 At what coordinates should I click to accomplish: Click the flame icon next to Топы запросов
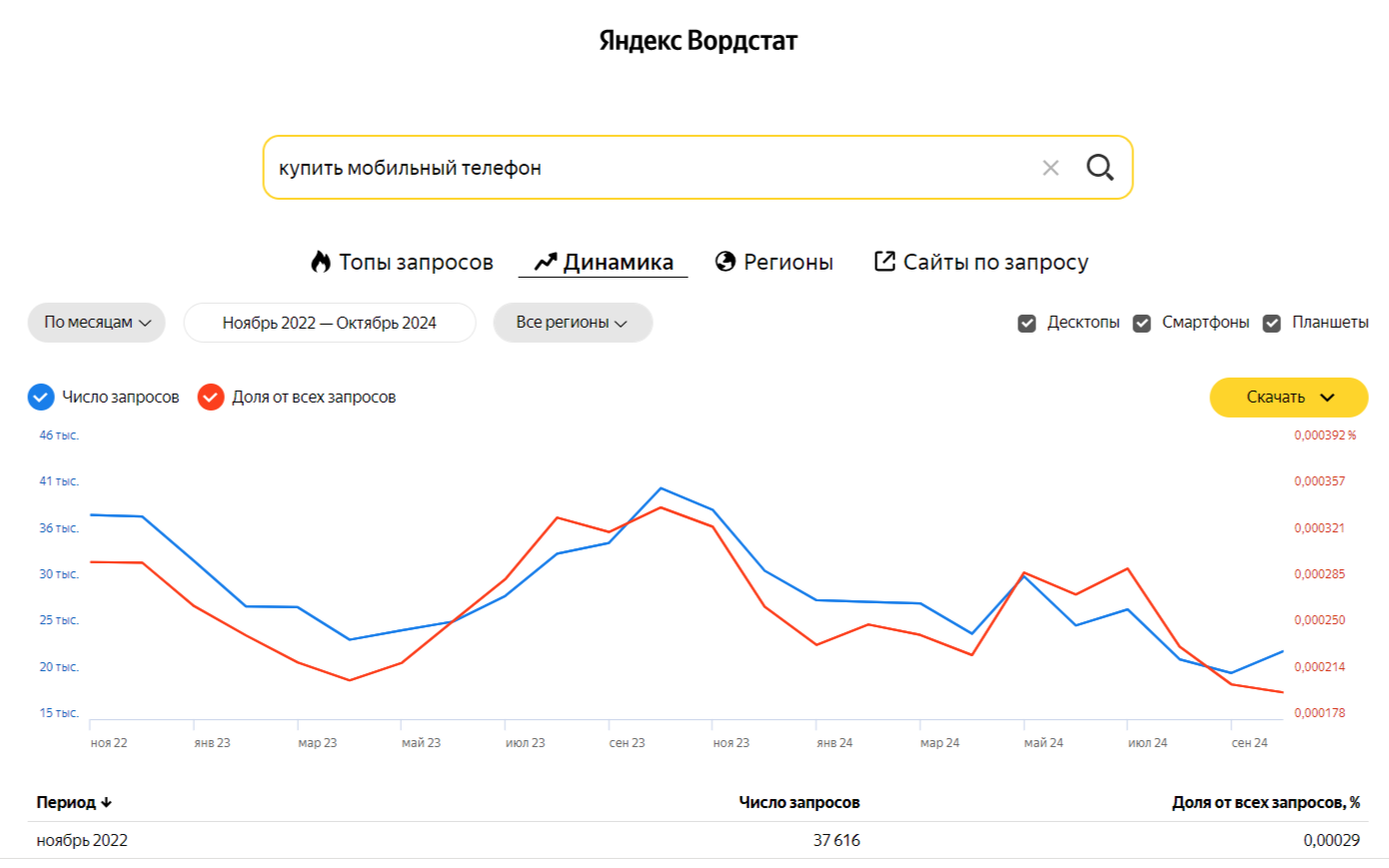[x=321, y=262]
